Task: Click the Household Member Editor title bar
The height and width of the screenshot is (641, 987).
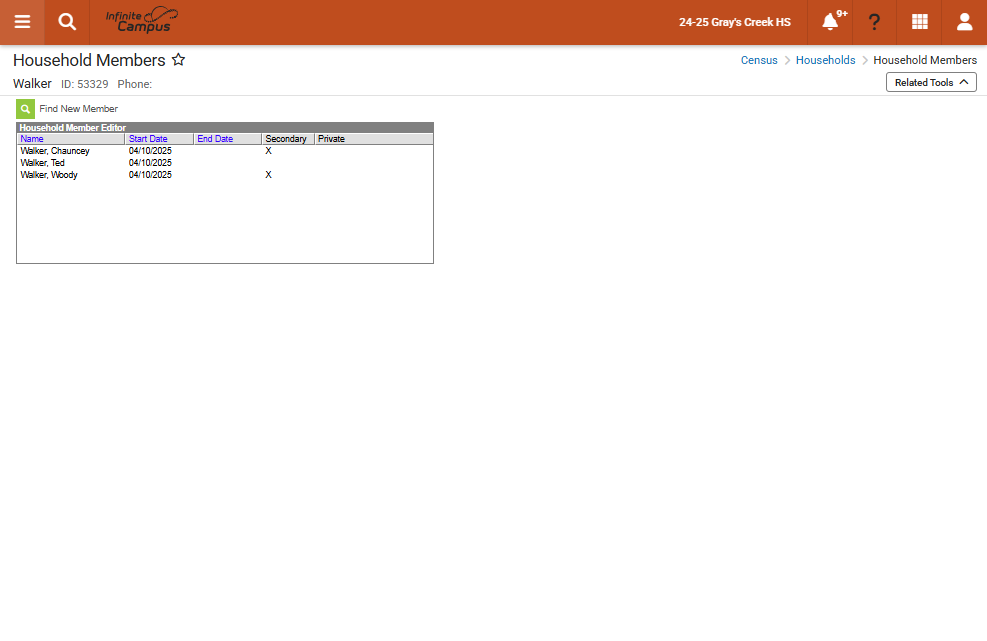Action: pyautogui.click(x=225, y=128)
